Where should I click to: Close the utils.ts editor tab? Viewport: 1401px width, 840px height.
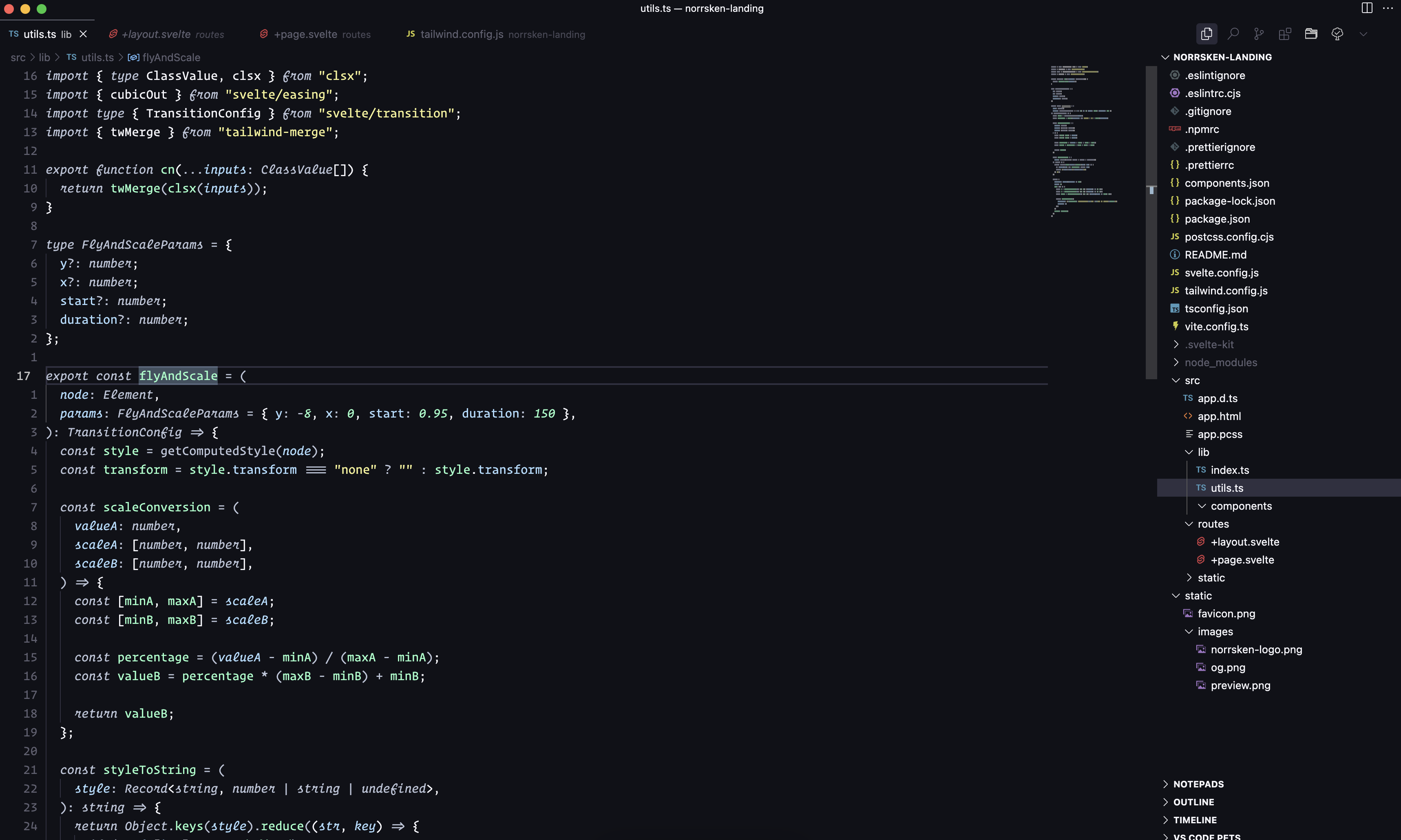point(83,34)
